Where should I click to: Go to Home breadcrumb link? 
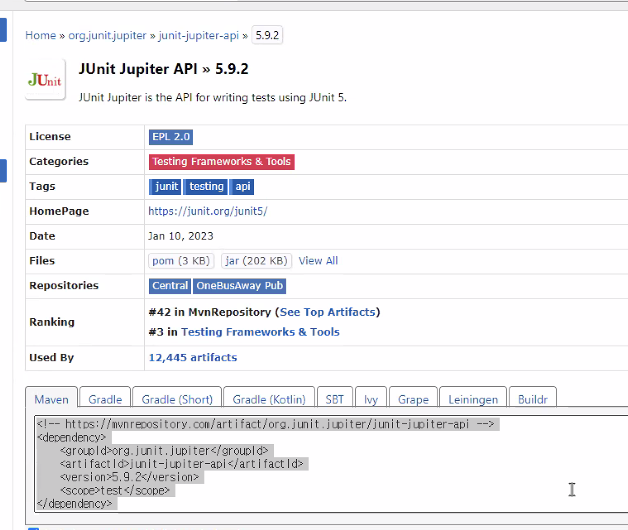point(40,35)
